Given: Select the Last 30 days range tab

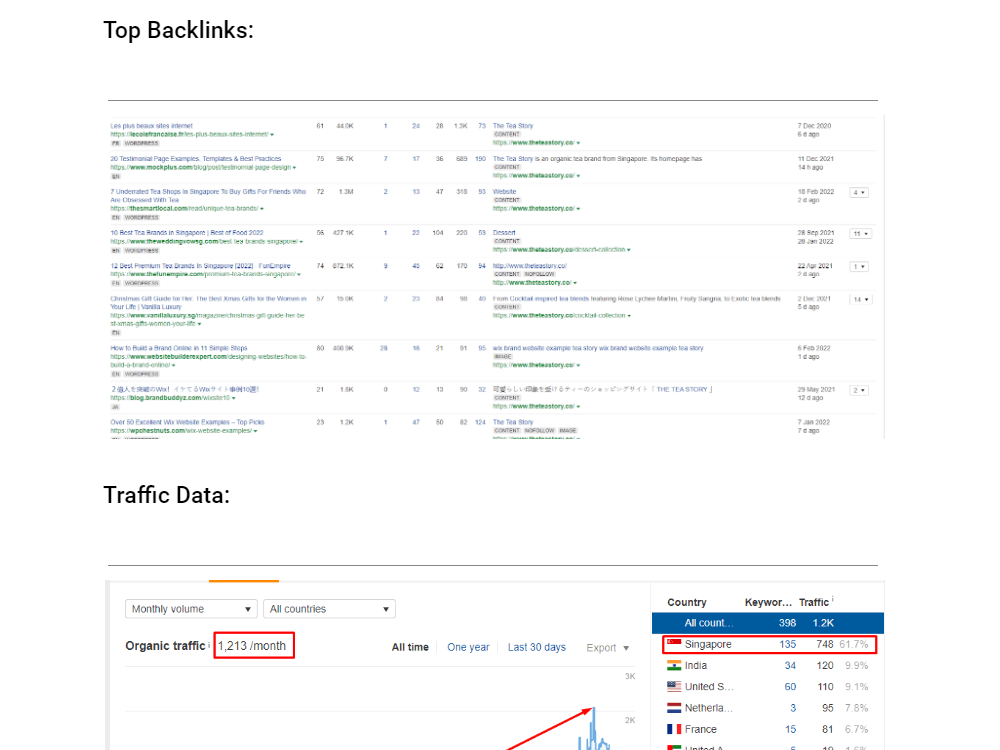Looking at the screenshot, I should [536, 647].
